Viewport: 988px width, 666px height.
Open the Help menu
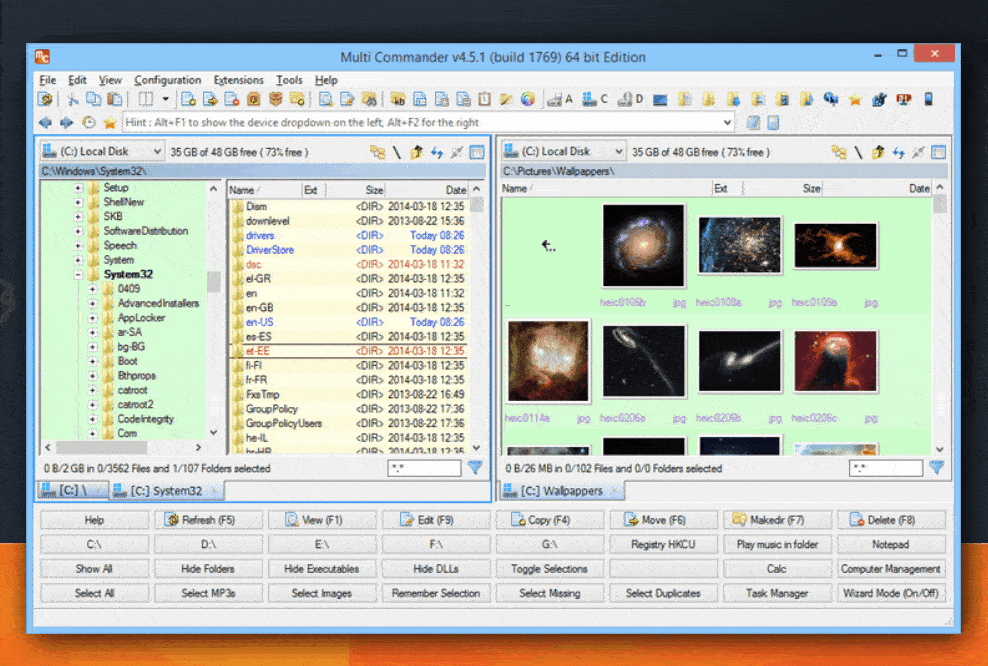pos(326,80)
